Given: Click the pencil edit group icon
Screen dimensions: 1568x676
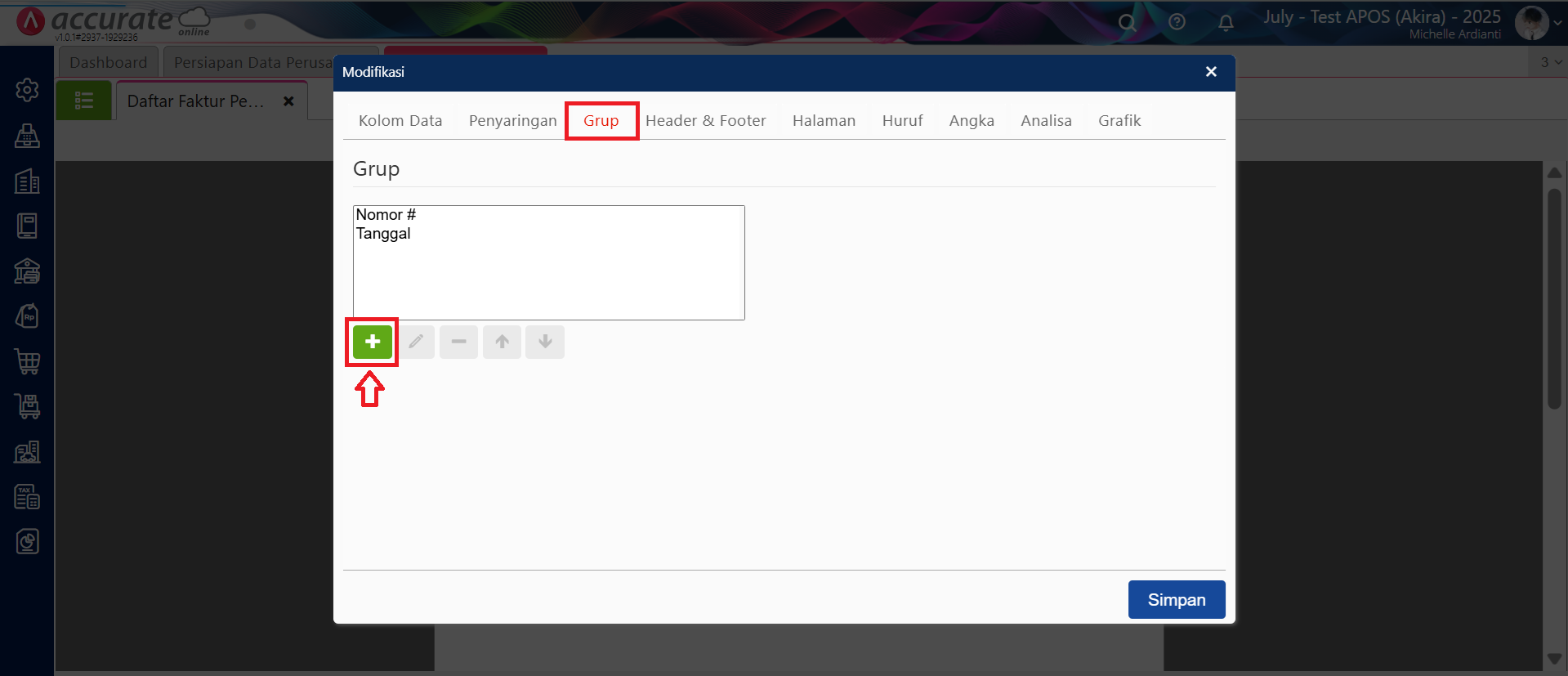Looking at the screenshot, I should (x=416, y=342).
